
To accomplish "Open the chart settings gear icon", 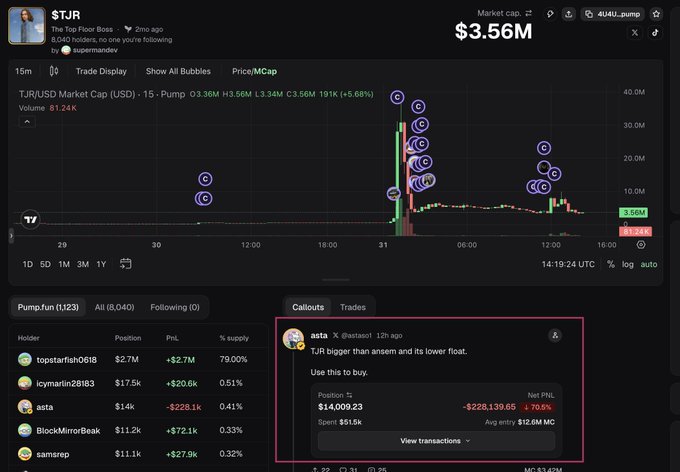I will (641, 245).
